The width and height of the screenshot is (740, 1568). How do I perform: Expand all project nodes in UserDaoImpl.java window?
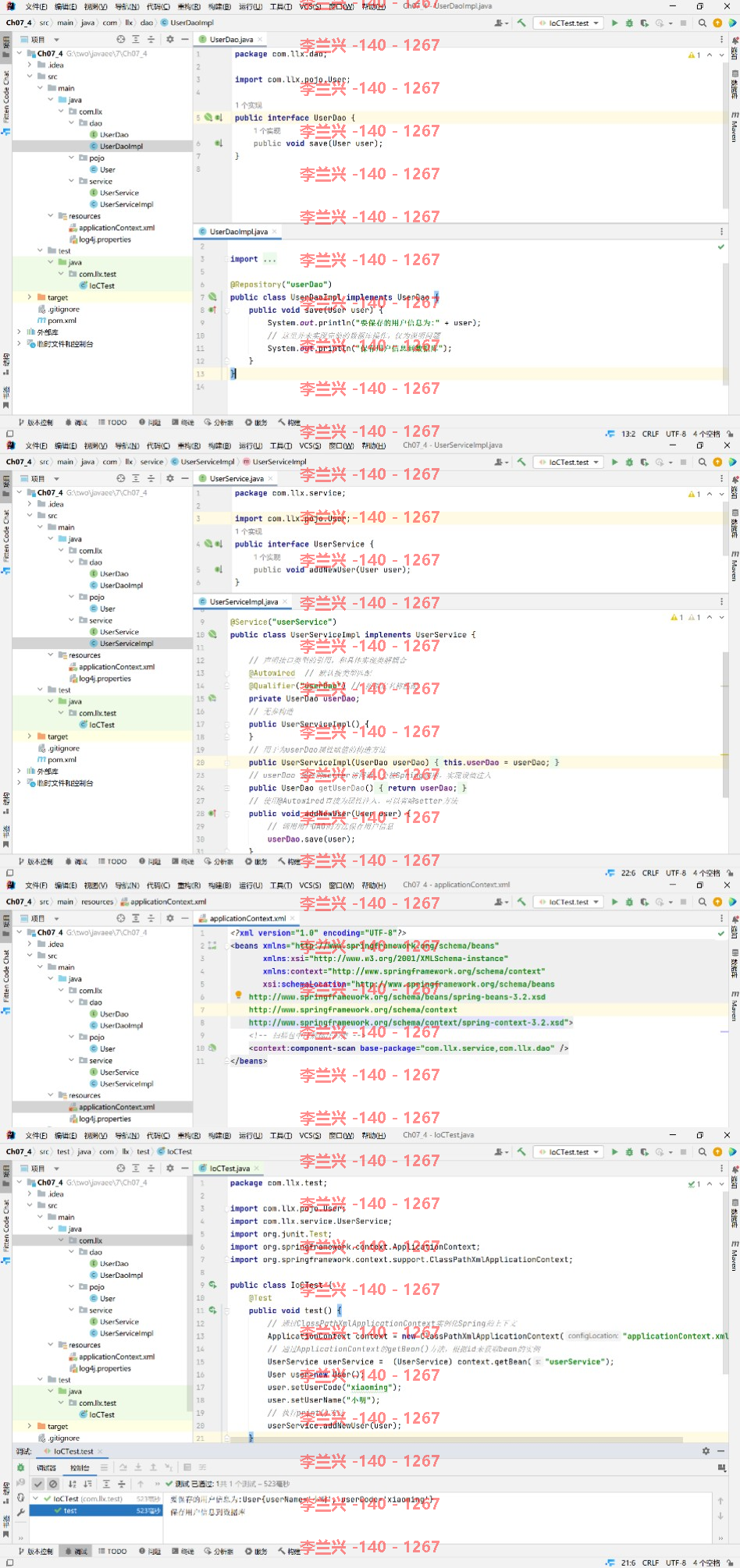click(x=136, y=39)
